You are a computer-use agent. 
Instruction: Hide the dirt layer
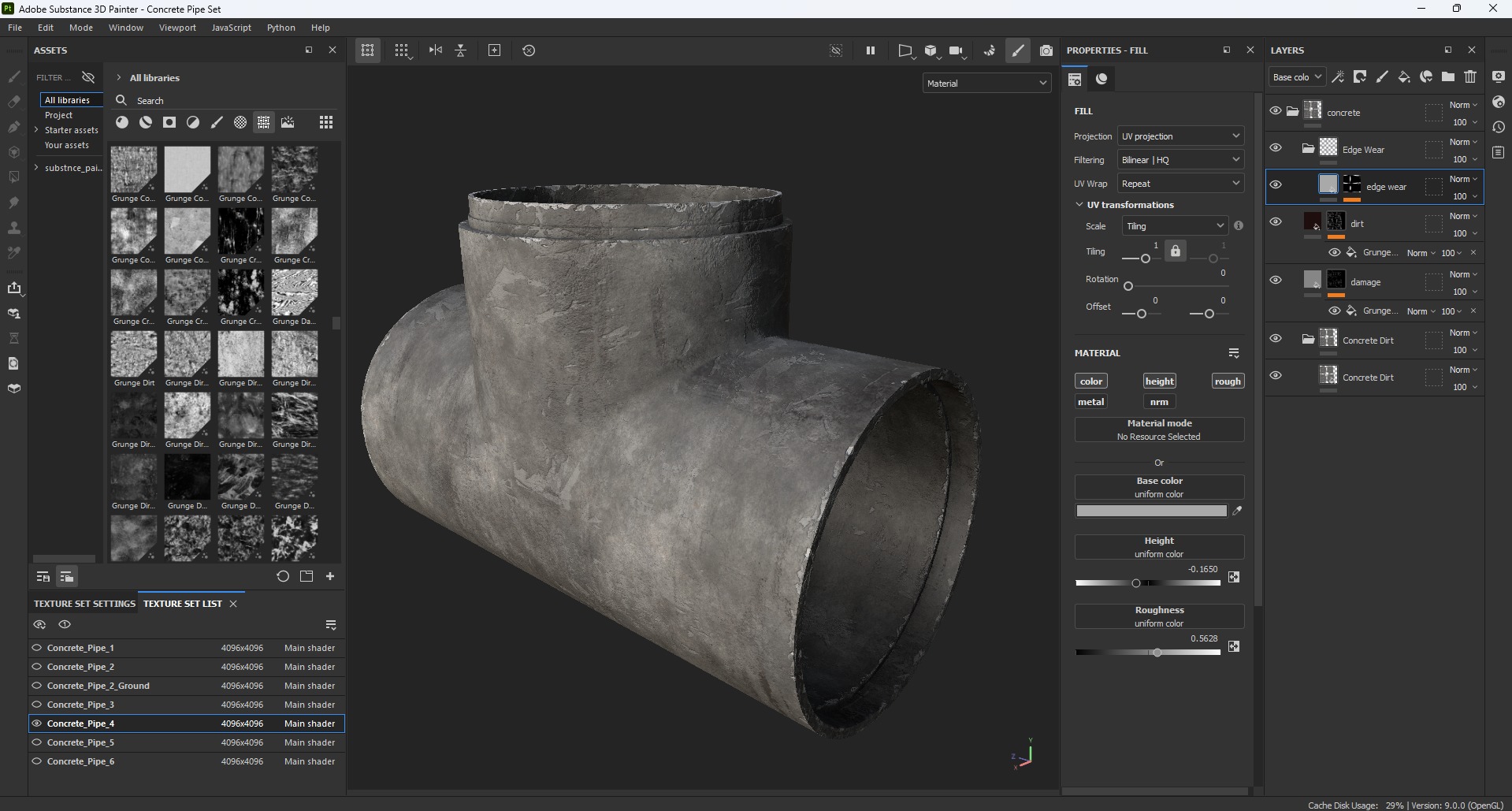point(1276,222)
